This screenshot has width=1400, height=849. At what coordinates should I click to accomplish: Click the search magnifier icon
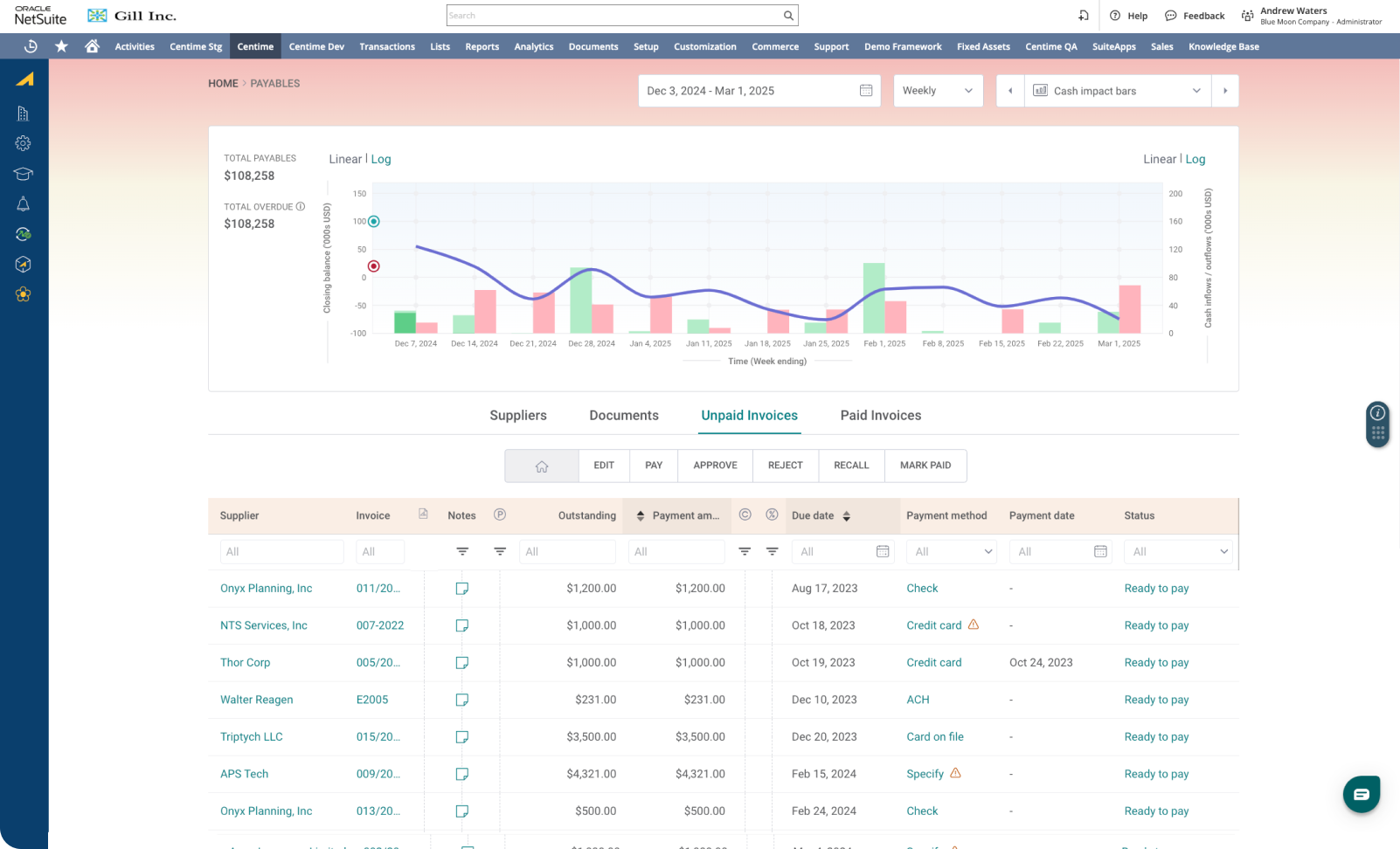[788, 16]
